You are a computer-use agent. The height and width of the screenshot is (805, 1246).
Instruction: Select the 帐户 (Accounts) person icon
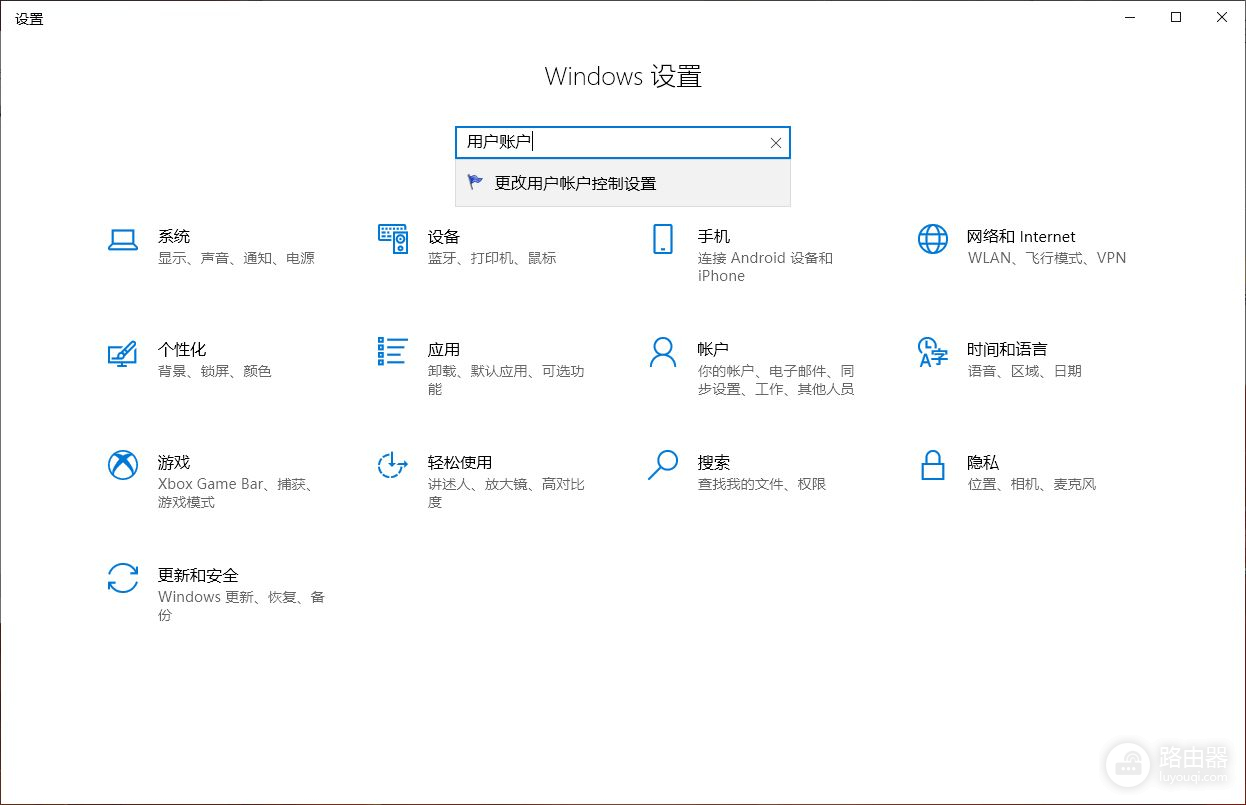(662, 352)
